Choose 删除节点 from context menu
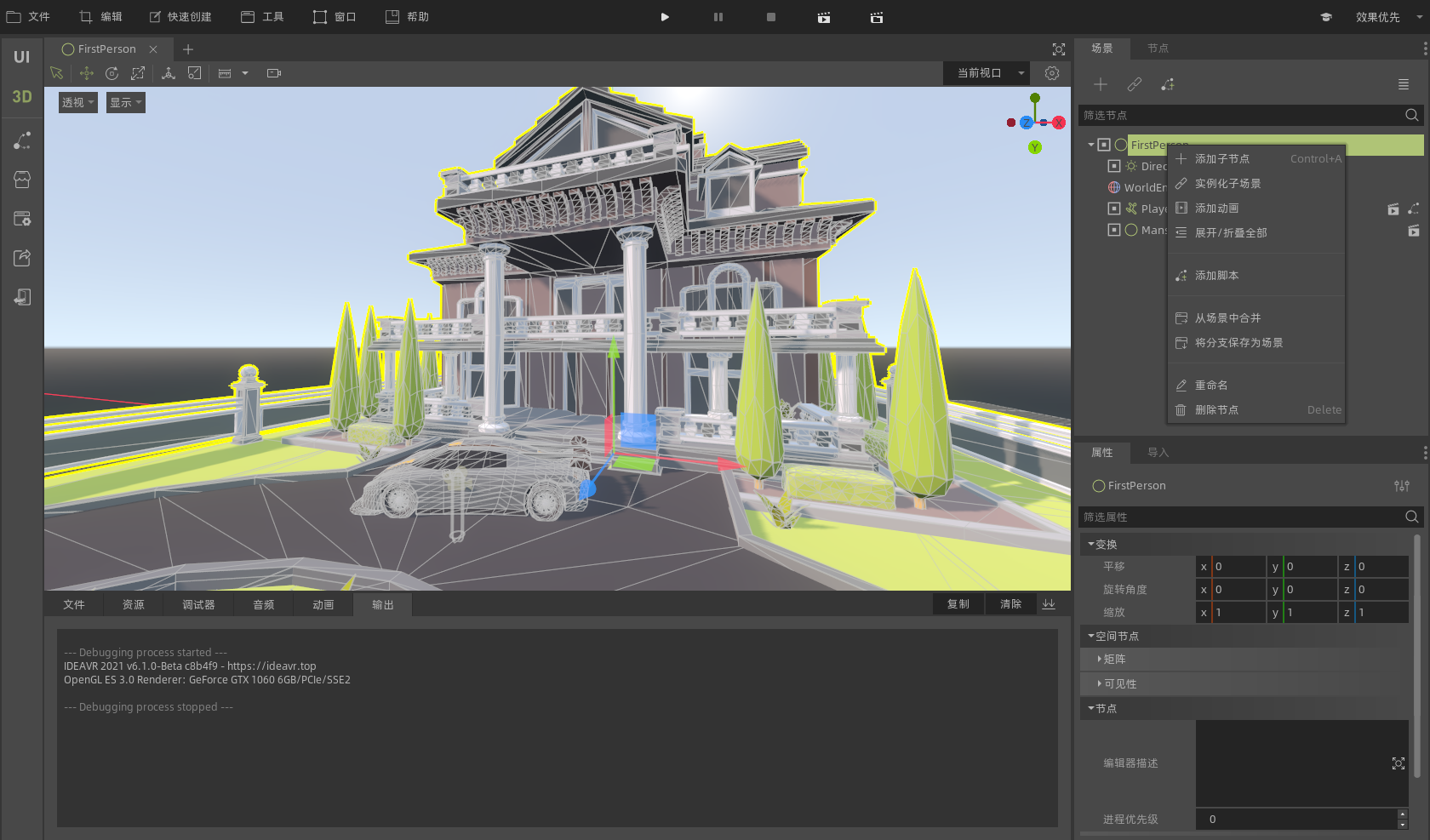This screenshot has height=840, width=1430. [x=1256, y=410]
